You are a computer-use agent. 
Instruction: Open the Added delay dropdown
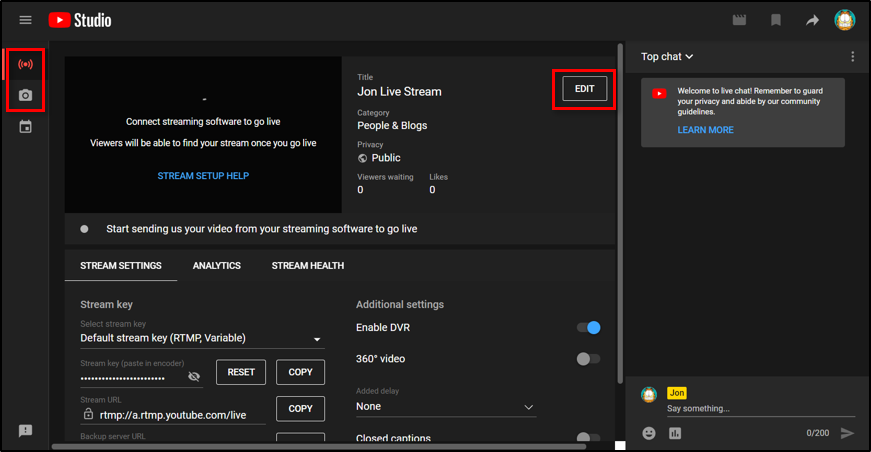(445, 407)
